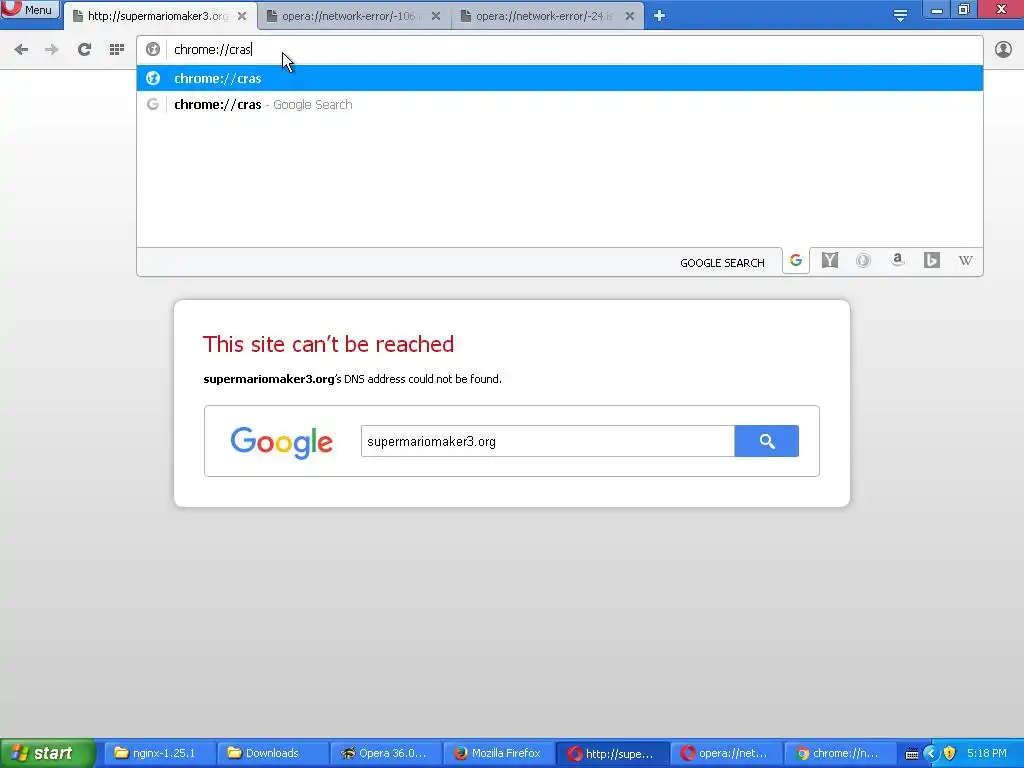
Task: Click the blue magnifier search button
Action: pos(767,441)
